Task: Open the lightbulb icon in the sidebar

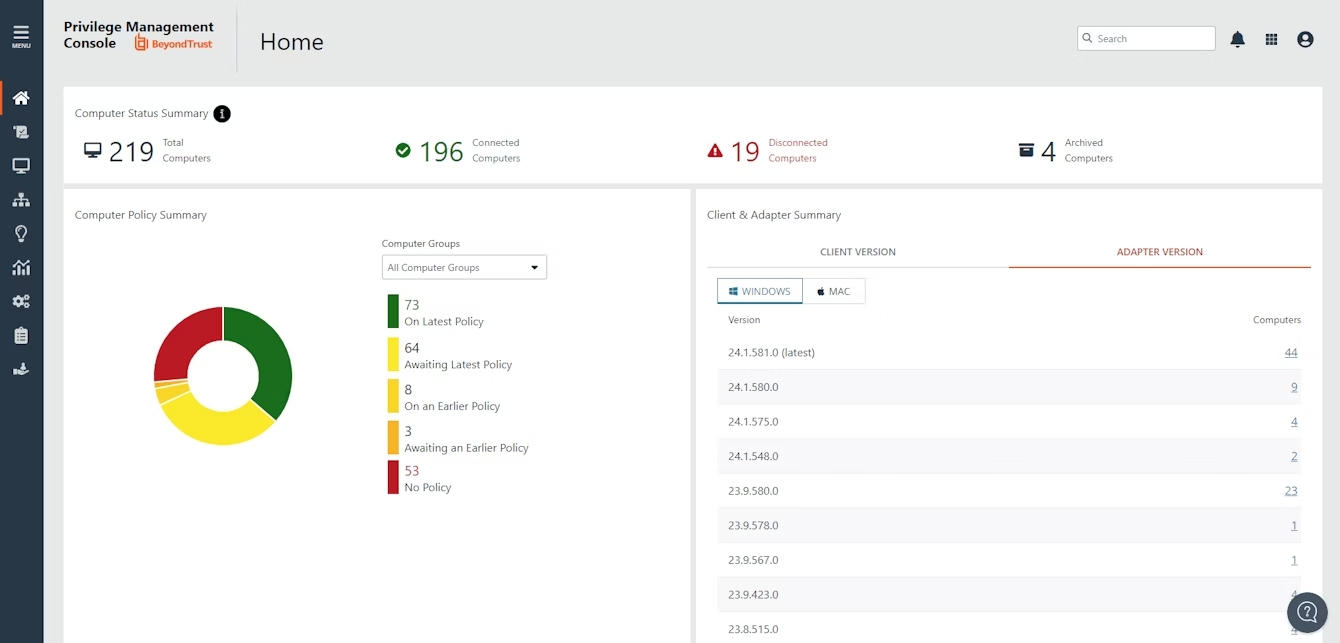Action: click(21, 234)
